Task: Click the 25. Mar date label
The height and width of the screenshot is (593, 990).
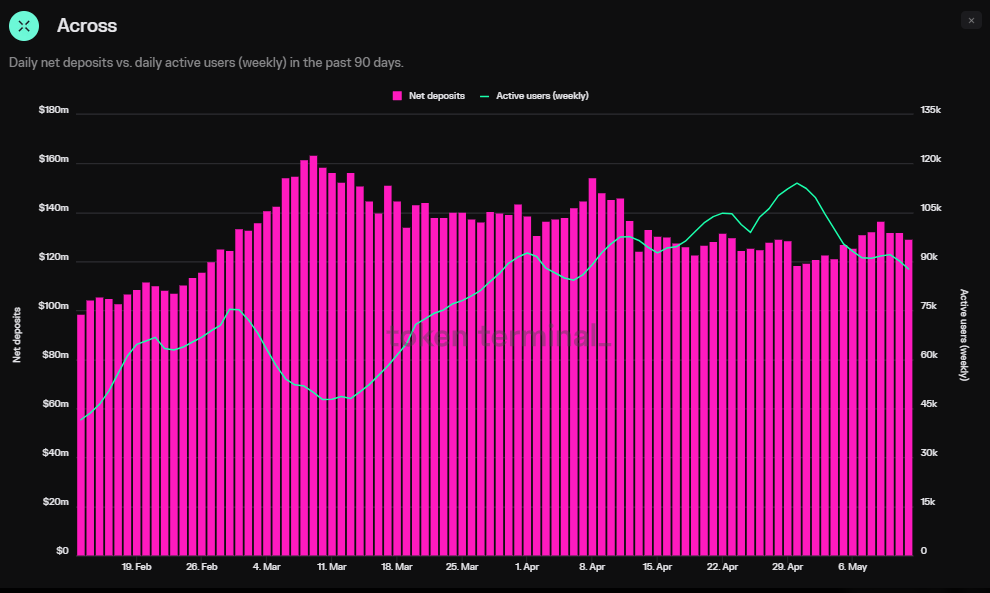Action: (462, 567)
